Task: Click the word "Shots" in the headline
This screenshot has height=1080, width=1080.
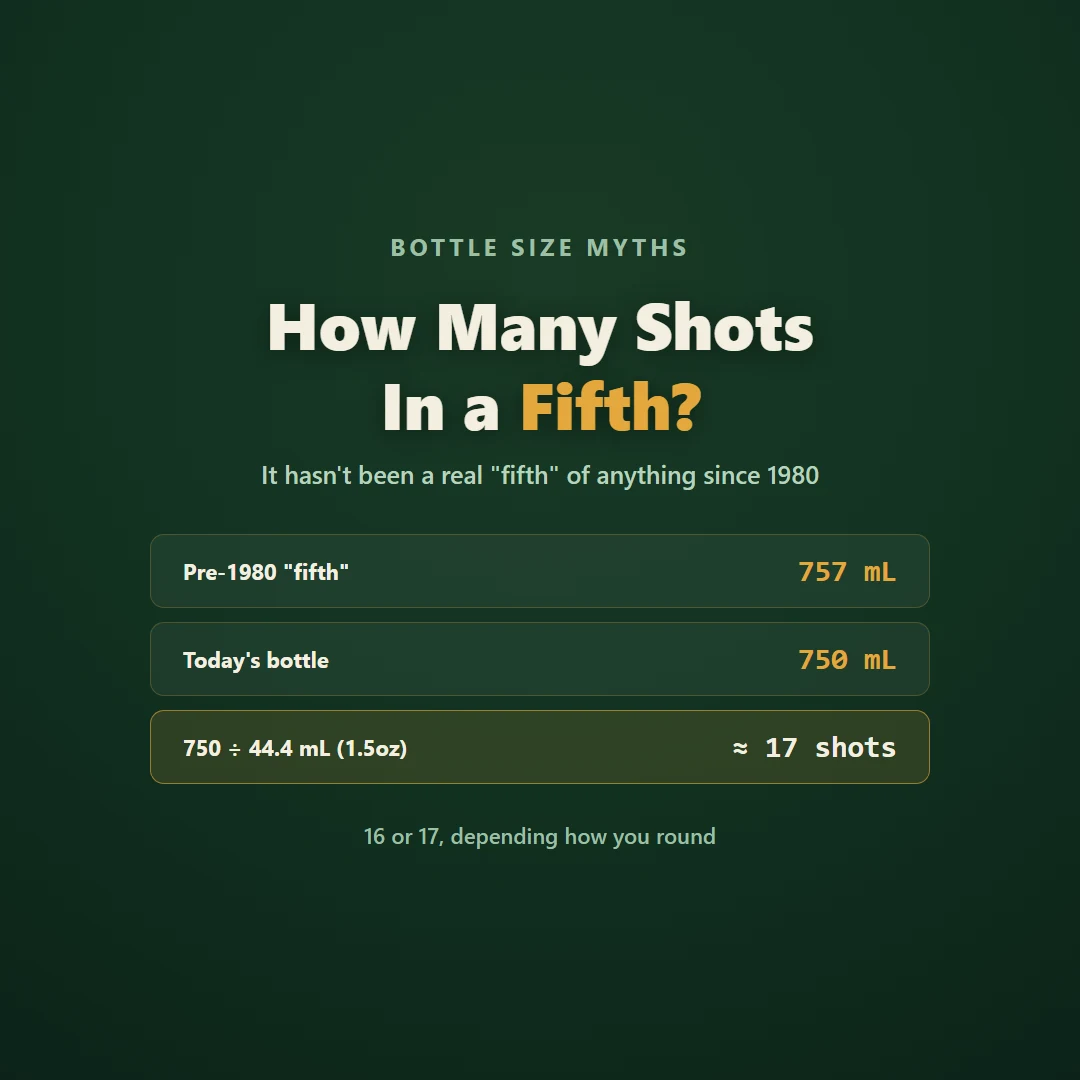Action: click(x=724, y=328)
